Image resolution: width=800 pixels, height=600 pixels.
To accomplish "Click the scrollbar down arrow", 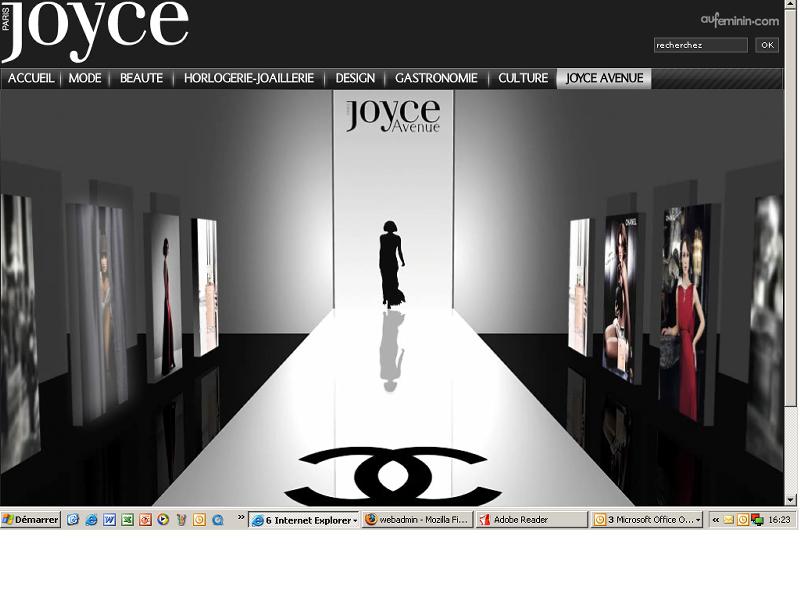I will tap(791, 500).
